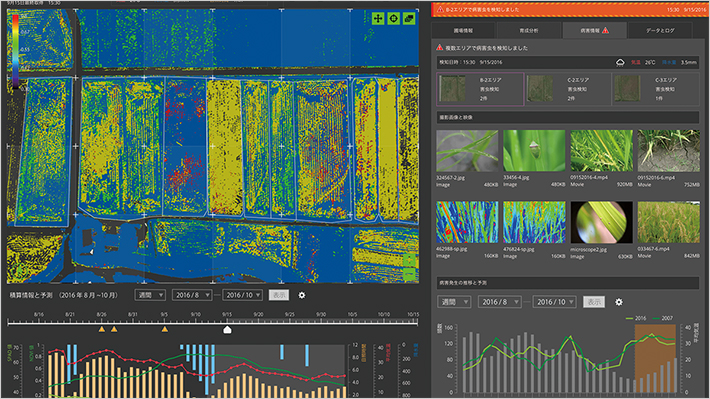Click the 3.5mm rainfall reading

(x=689, y=62)
